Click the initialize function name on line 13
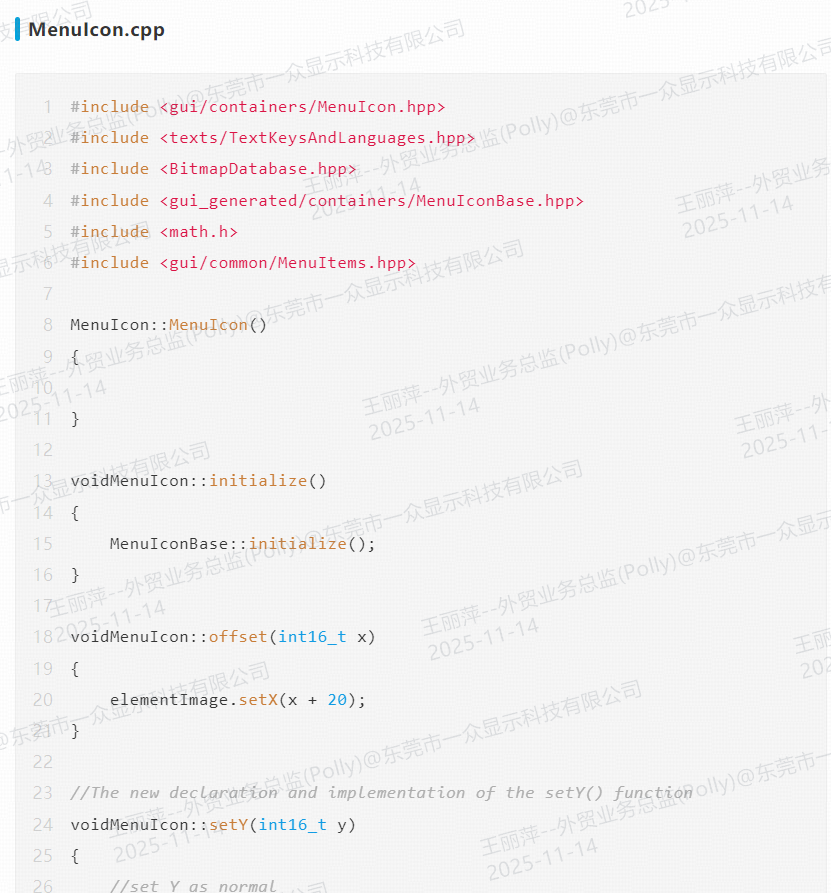 [x=258, y=481]
